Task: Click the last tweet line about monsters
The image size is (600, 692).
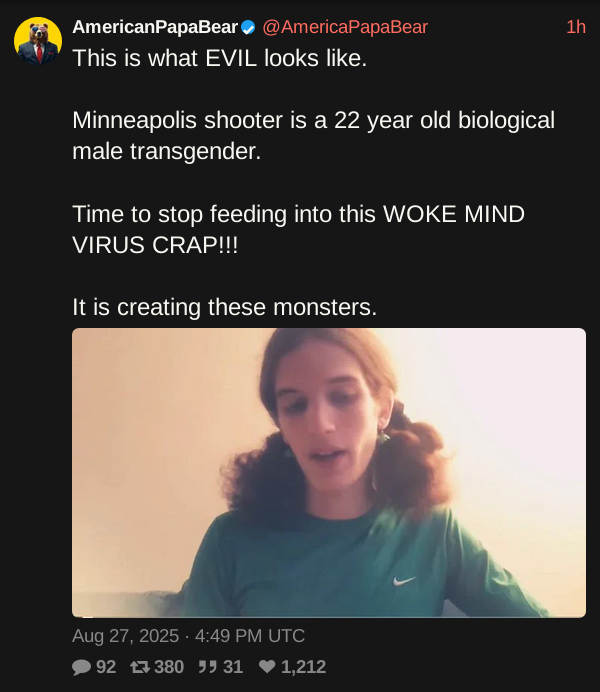Action: click(x=225, y=307)
